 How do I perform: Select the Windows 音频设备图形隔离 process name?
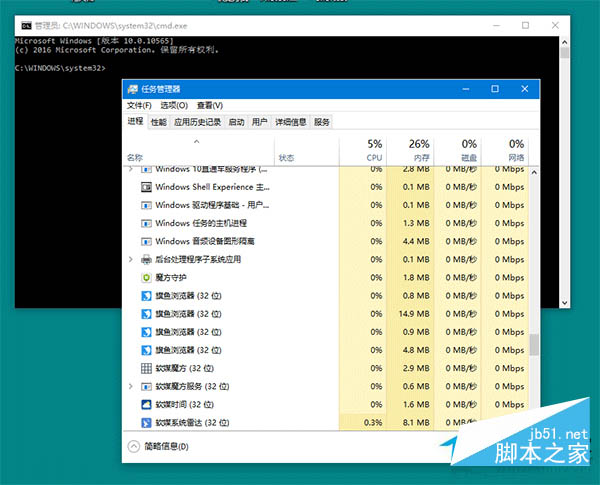[205, 242]
